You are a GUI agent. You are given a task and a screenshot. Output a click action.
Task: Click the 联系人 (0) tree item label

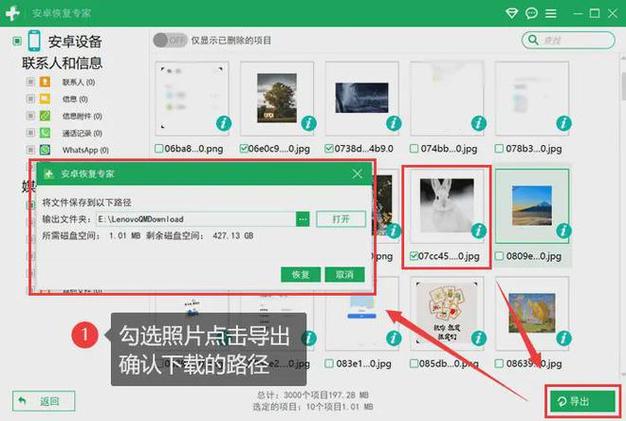click(x=79, y=82)
